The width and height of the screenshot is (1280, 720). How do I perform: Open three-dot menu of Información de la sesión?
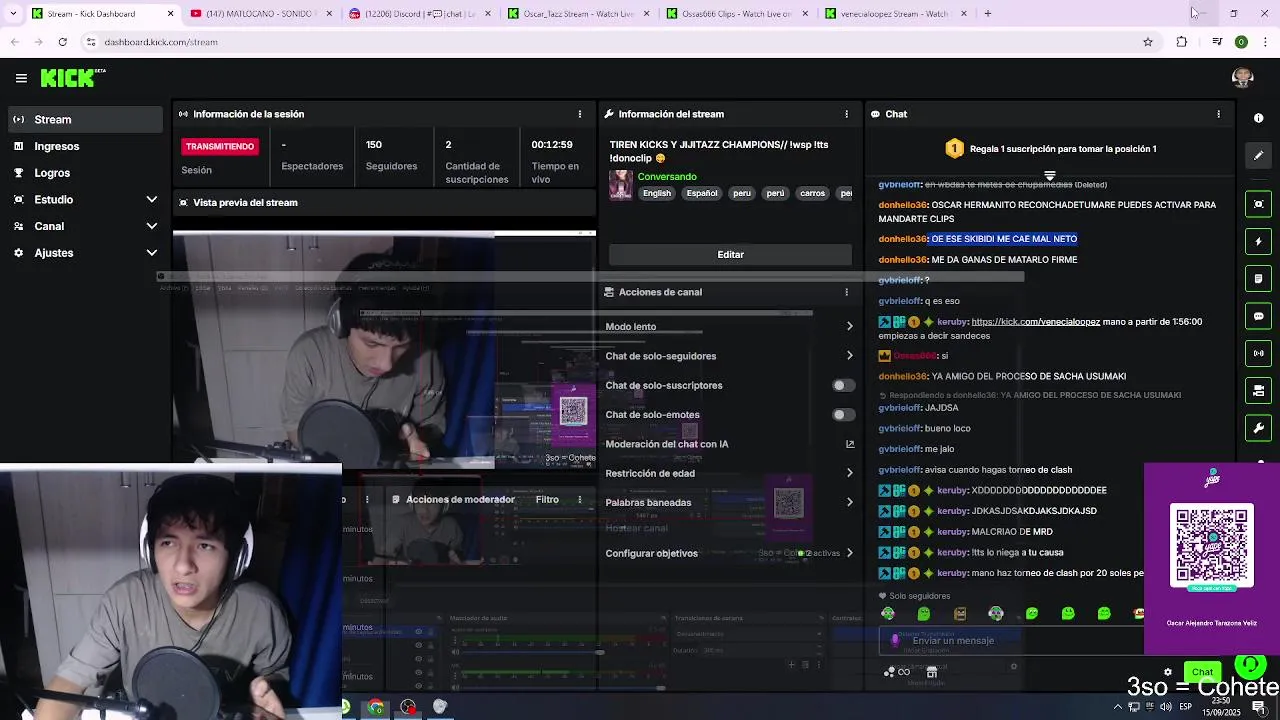click(x=579, y=114)
